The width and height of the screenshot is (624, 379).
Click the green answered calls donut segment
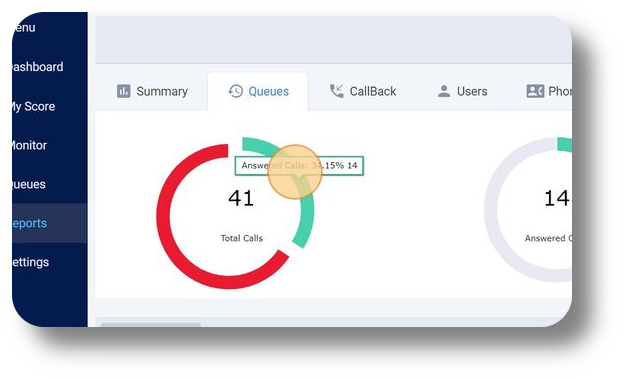[x=307, y=215]
